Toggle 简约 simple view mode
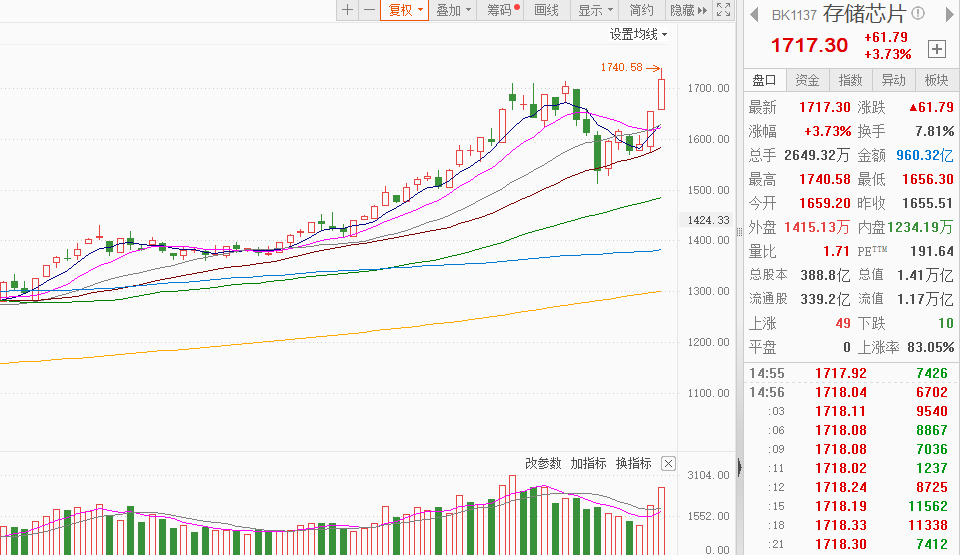This screenshot has height=555, width=960. pyautogui.click(x=641, y=10)
